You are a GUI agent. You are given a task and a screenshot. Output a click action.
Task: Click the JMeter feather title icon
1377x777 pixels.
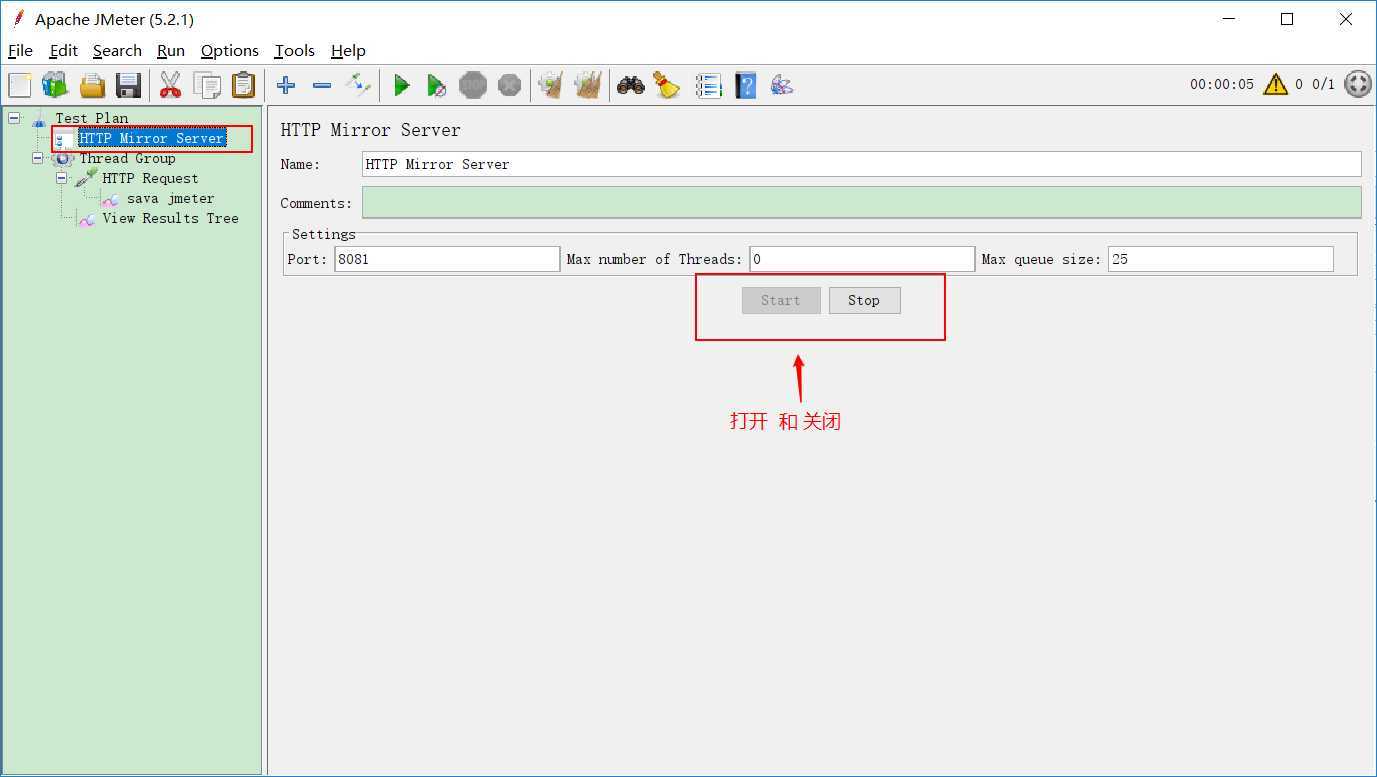tap(17, 19)
